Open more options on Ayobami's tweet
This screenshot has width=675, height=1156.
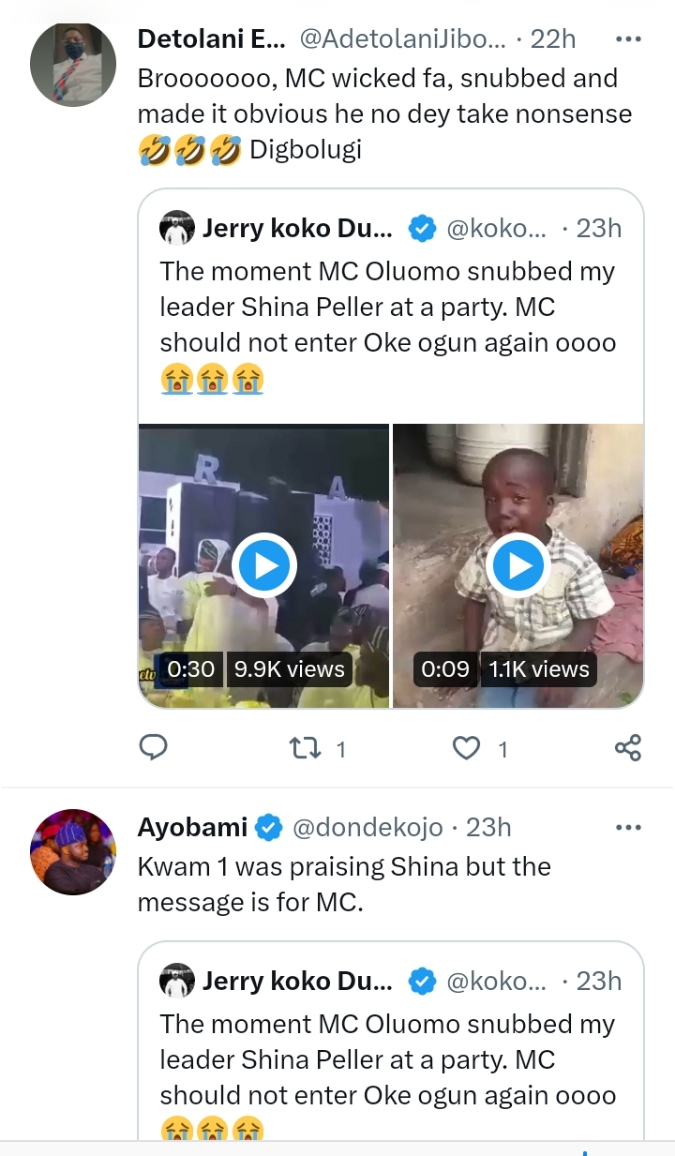[627, 827]
